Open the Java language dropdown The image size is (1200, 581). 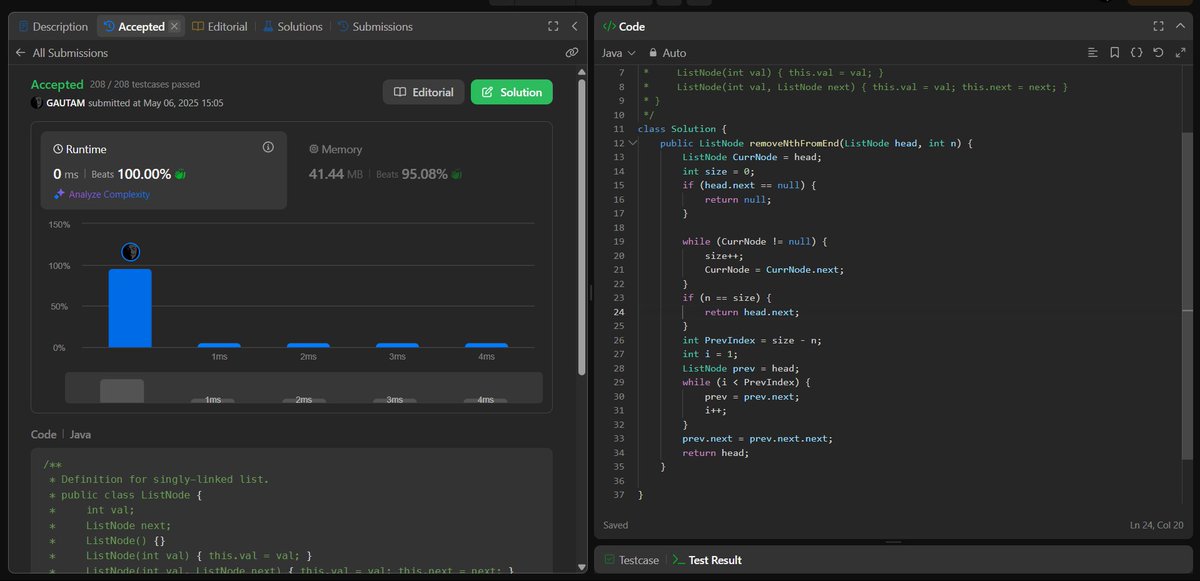(x=619, y=52)
